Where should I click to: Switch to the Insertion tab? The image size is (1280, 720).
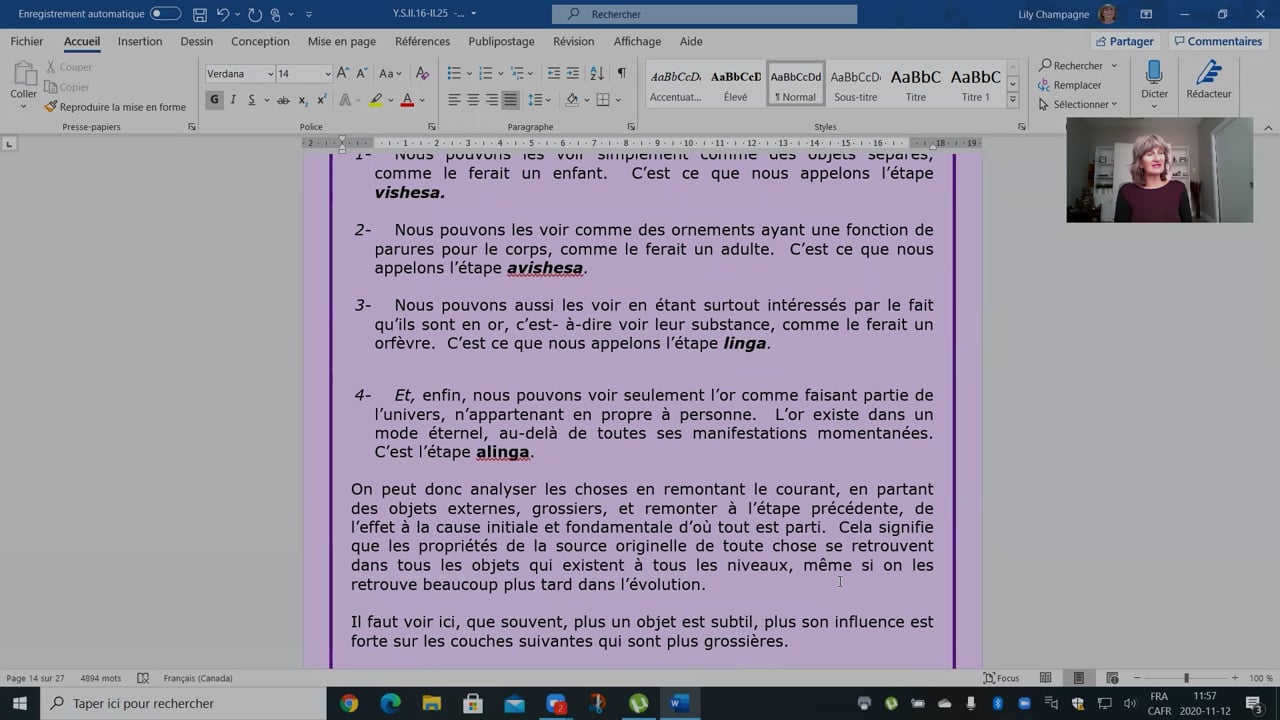tap(140, 41)
